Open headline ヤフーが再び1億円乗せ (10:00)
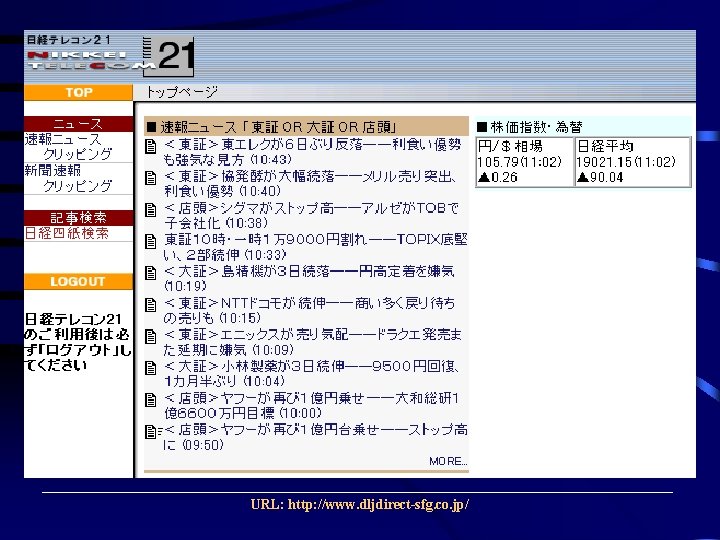720x540 pixels. (311, 405)
